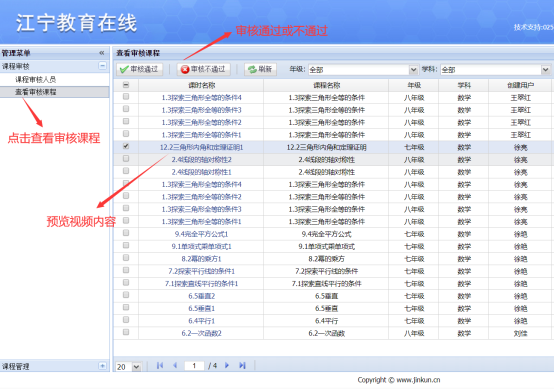Check the 2.4线段的轴对称性1 row checkbox
554x391 pixels.
pos(126,171)
